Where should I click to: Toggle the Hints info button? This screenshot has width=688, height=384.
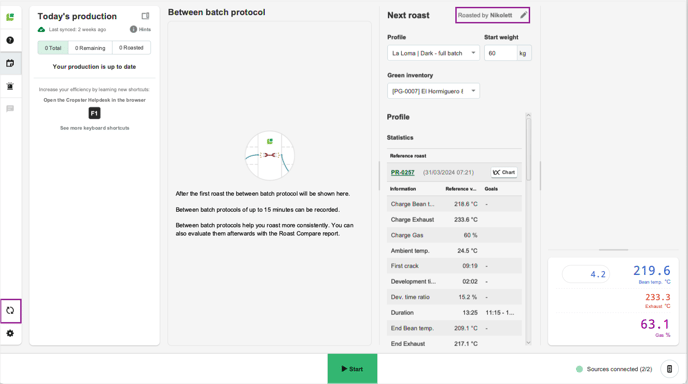point(140,29)
